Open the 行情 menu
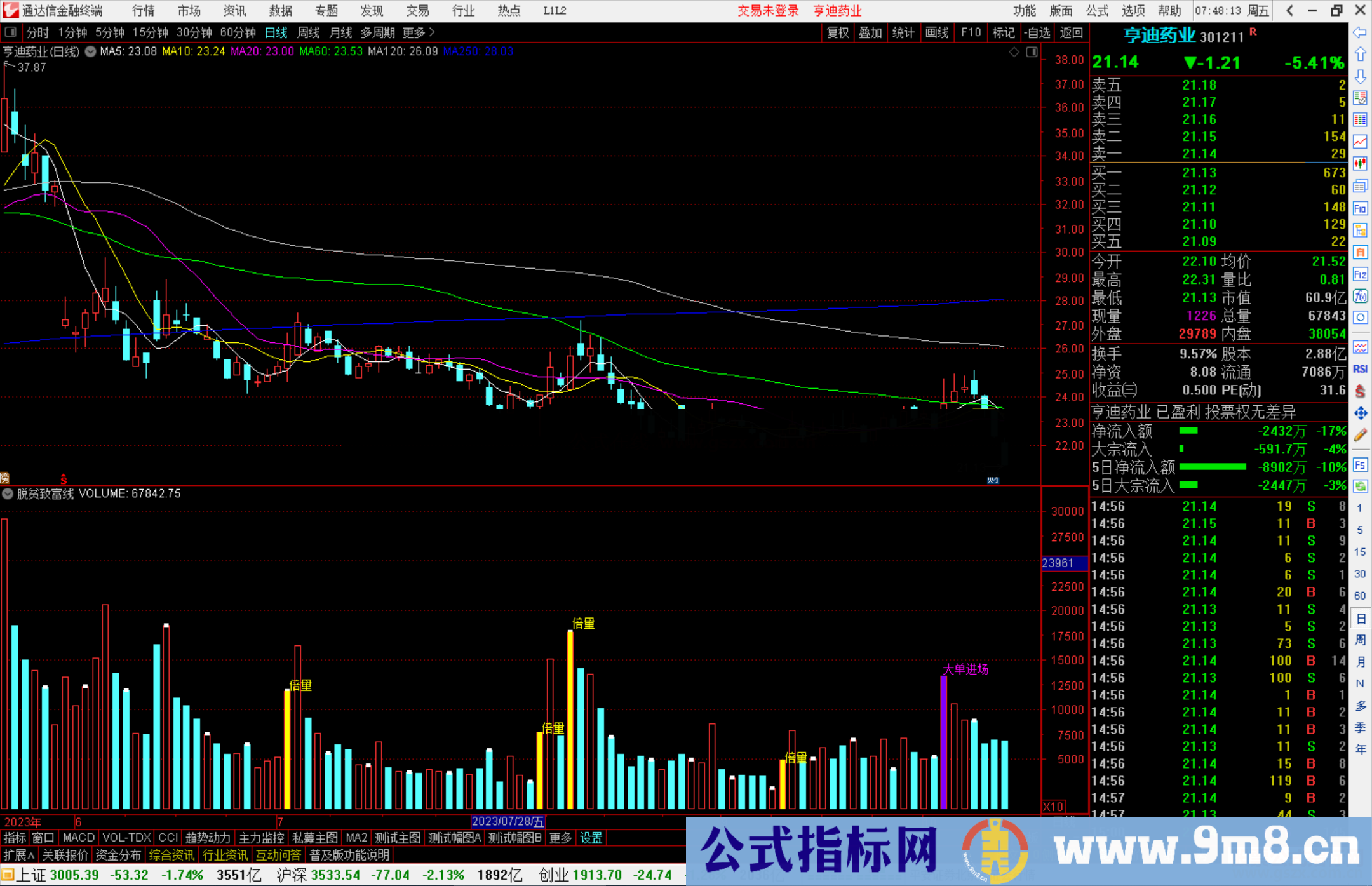Image resolution: width=1372 pixels, height=886 pixels. [x=144, y=11]
